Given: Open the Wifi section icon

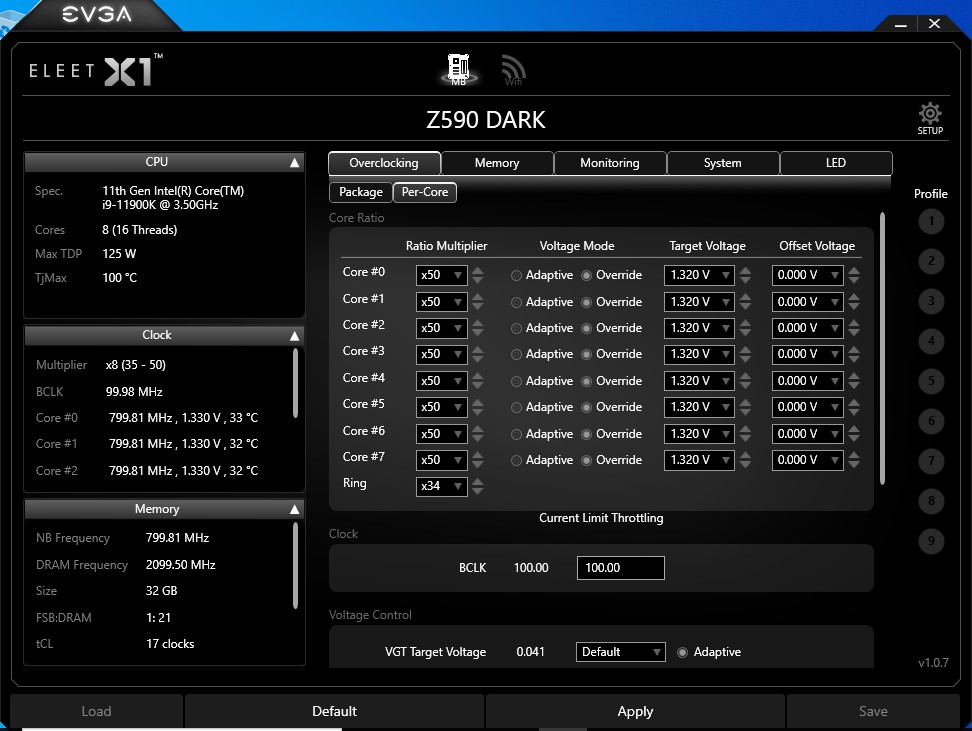Looking at the screenshot, I should click(x=514, y=70).
